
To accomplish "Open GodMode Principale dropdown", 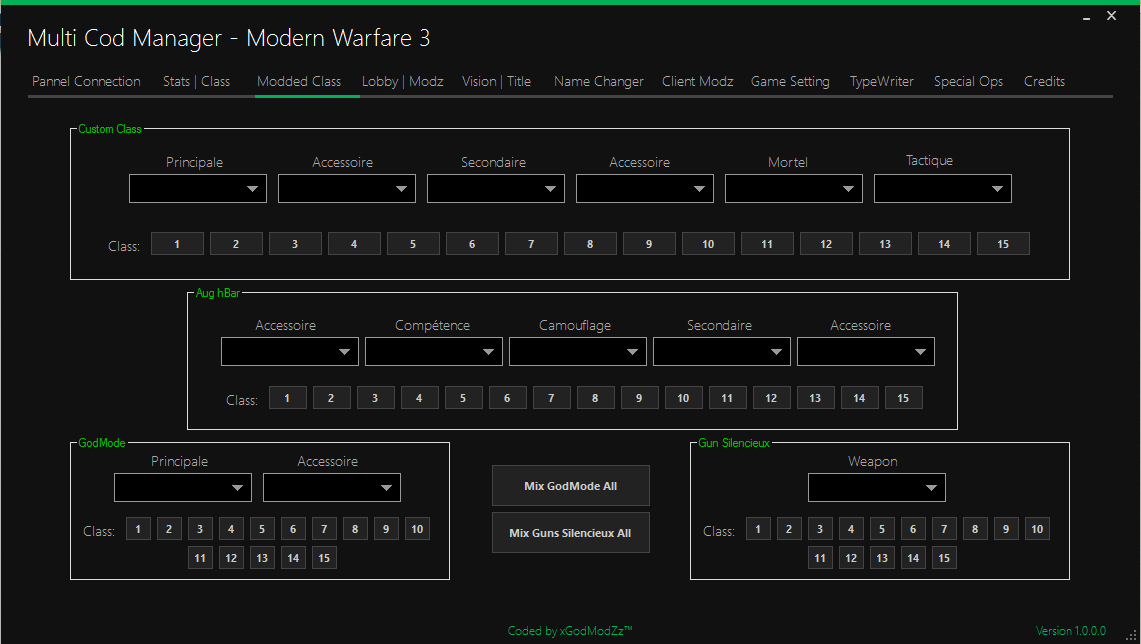I will tap(183, 488).
